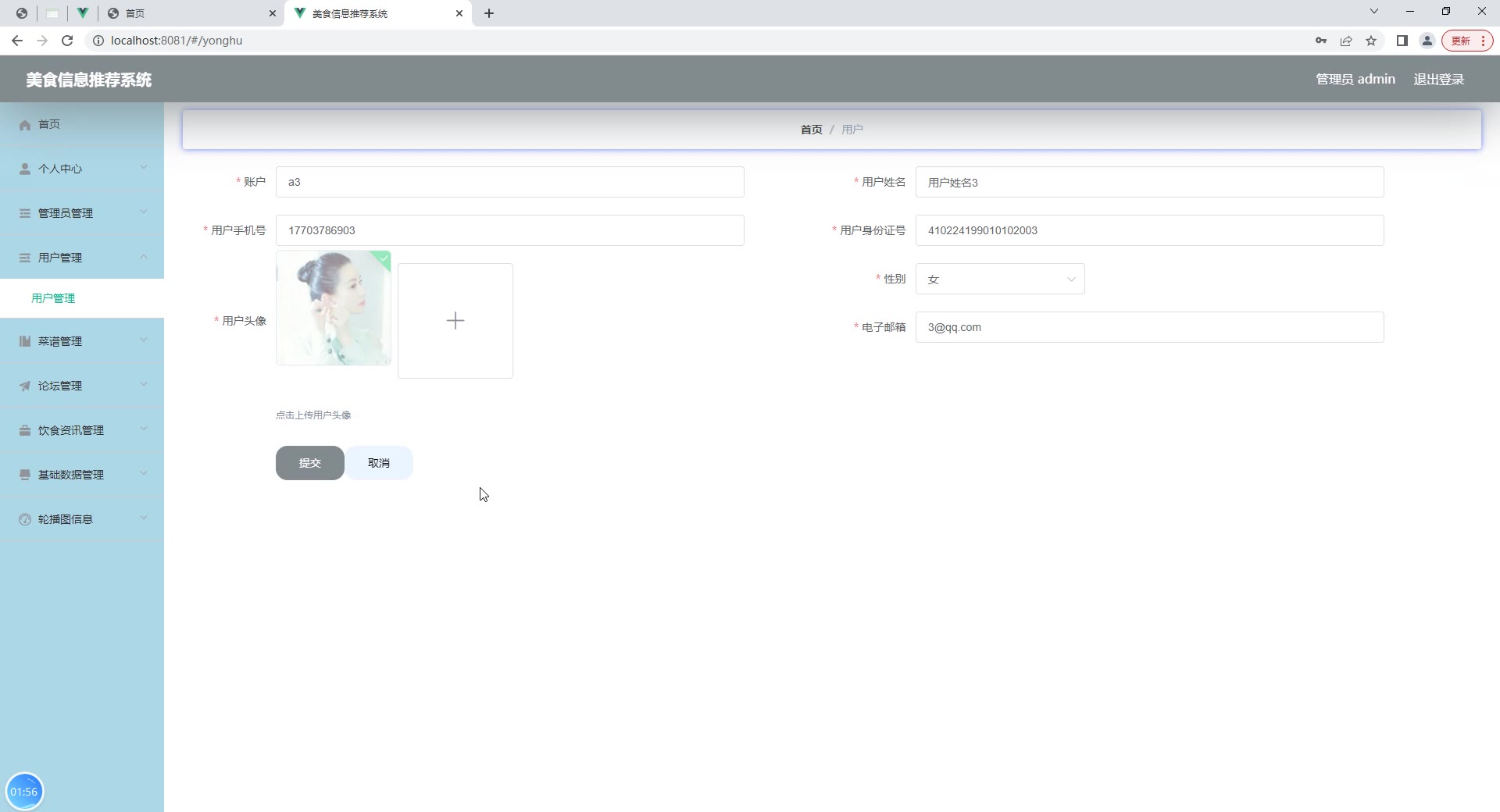1500x812 pixels.
Task: Expand the 个人中心 menu chevron
Action: point(144,167)
